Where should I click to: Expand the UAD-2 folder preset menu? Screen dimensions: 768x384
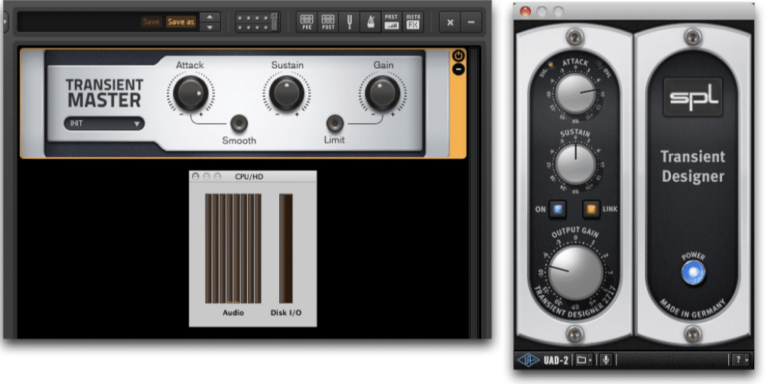(x=584, y=360)
